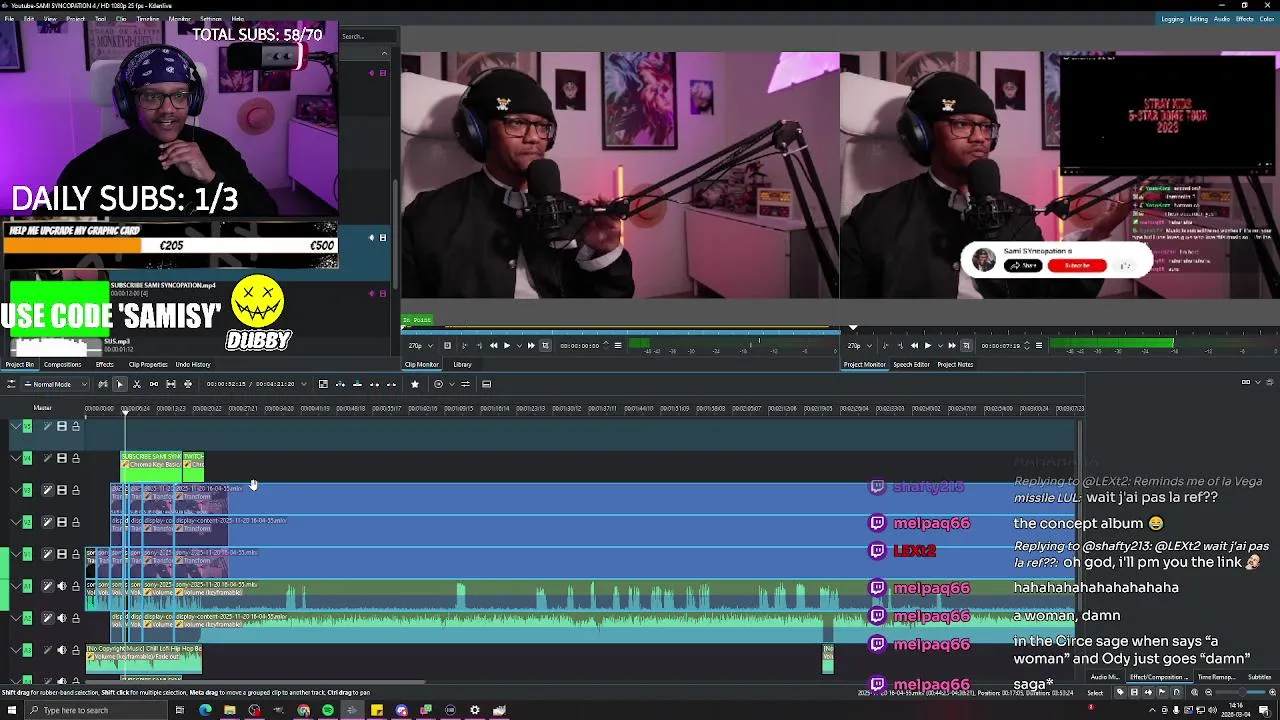
Task: Switch to the Logging workspace
Action: [x=1171, y=19]
